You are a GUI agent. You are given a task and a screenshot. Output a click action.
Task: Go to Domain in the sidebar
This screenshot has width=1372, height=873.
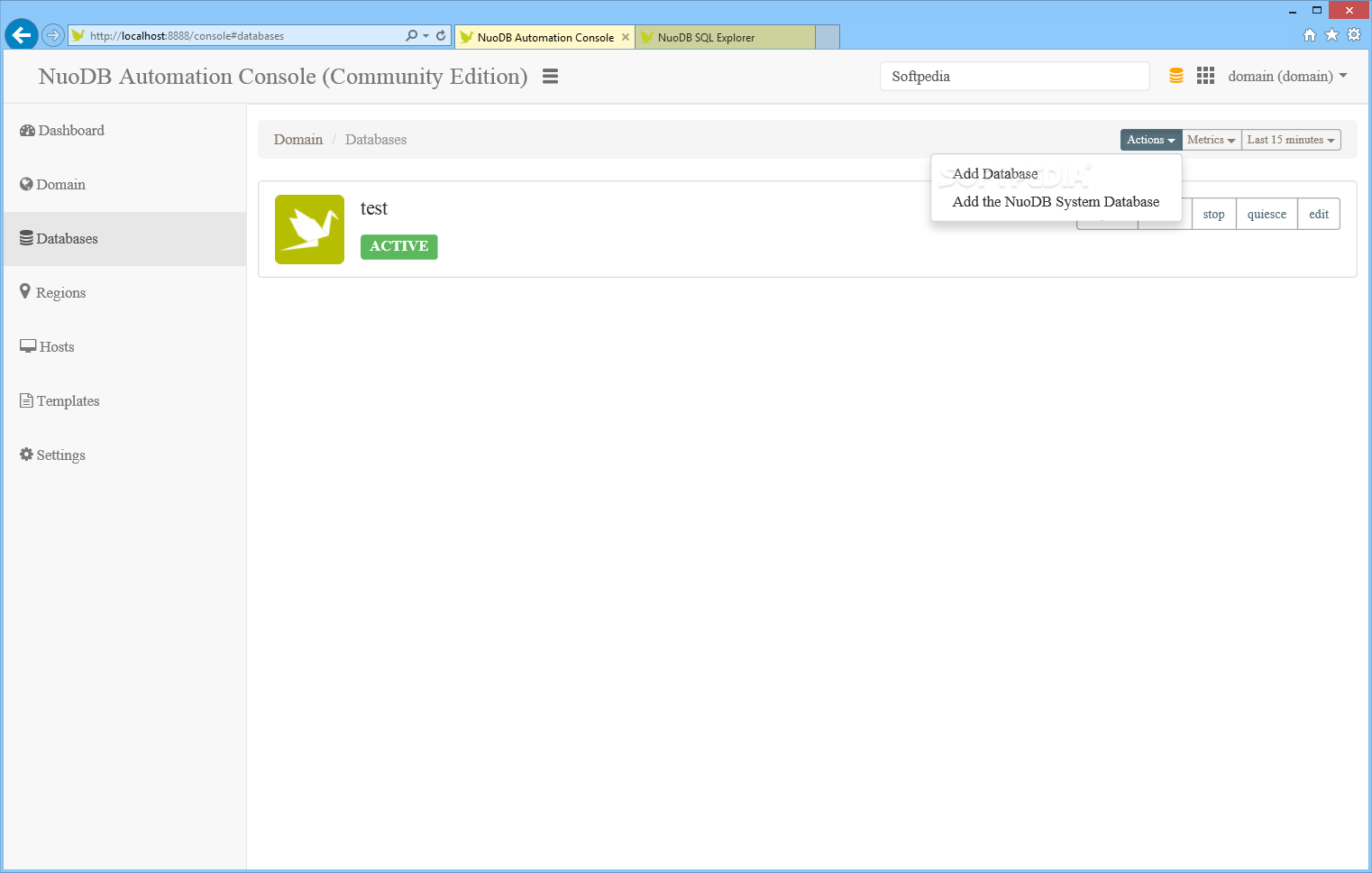tap(53, 185)
